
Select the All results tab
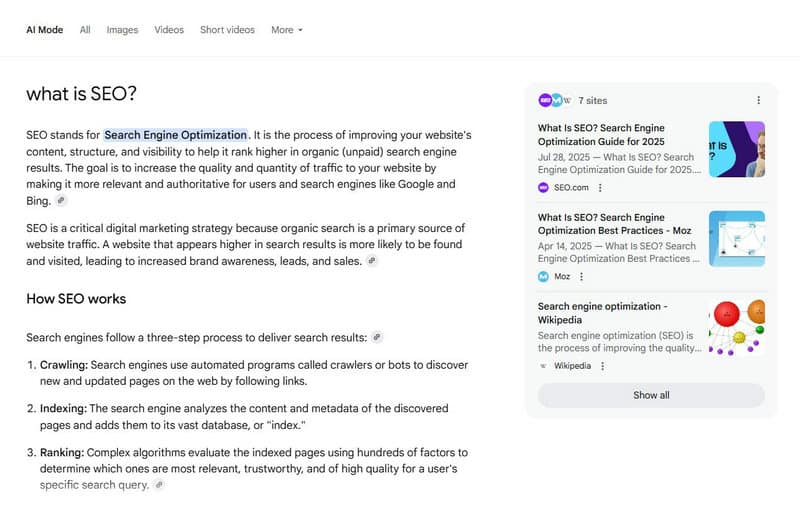click(85, 30)
